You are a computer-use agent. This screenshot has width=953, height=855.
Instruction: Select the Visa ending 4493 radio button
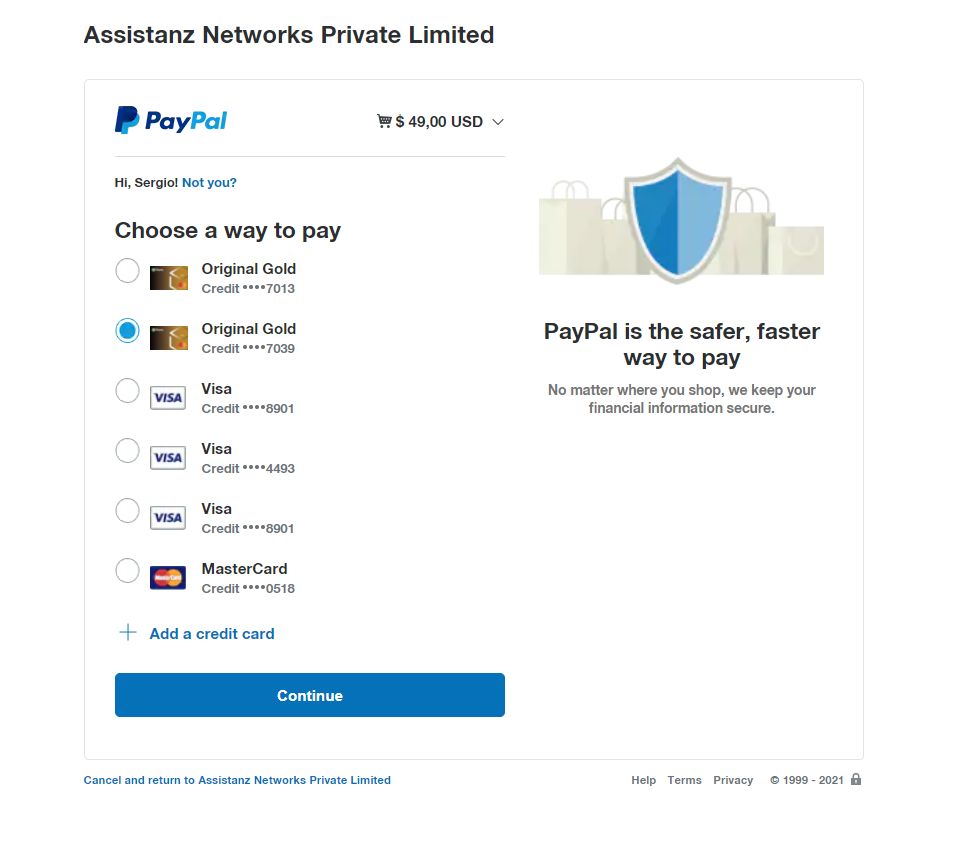pos(127,451)
